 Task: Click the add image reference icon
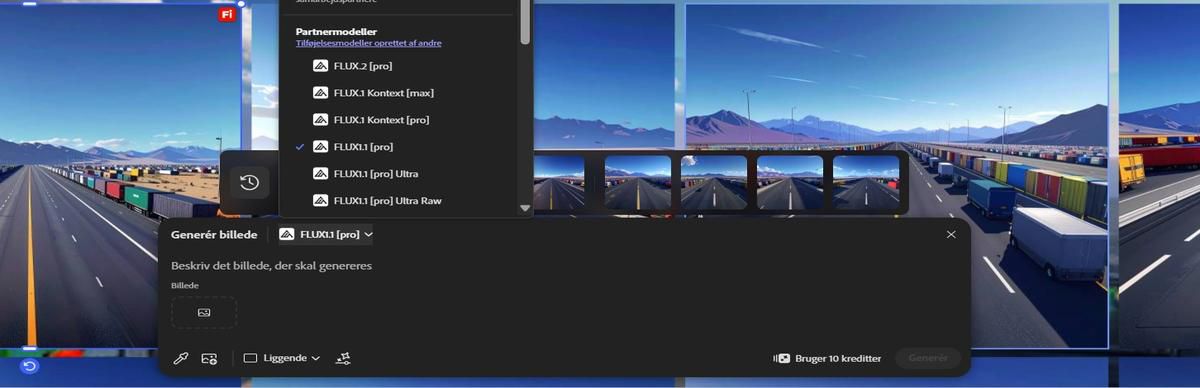click(x=209, y=358)
